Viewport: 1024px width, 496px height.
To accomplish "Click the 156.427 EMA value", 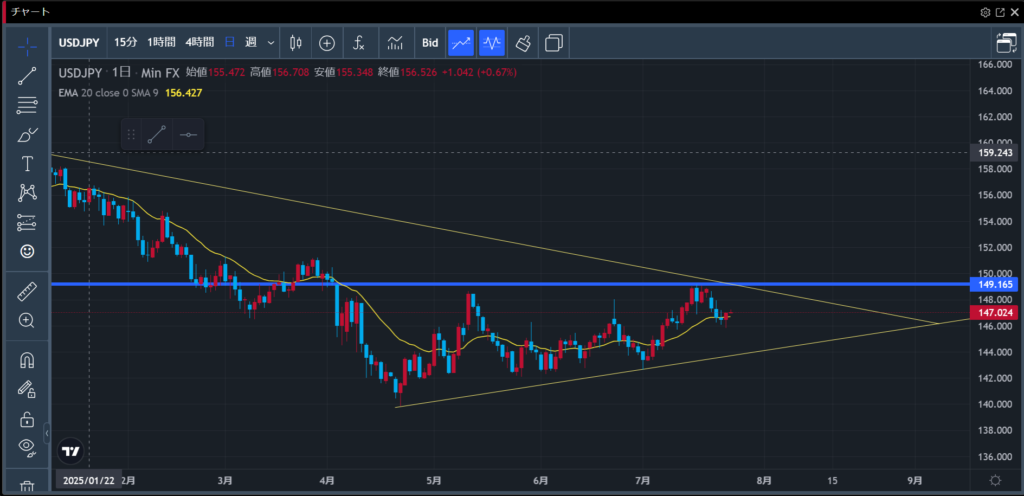I will 184,93.
